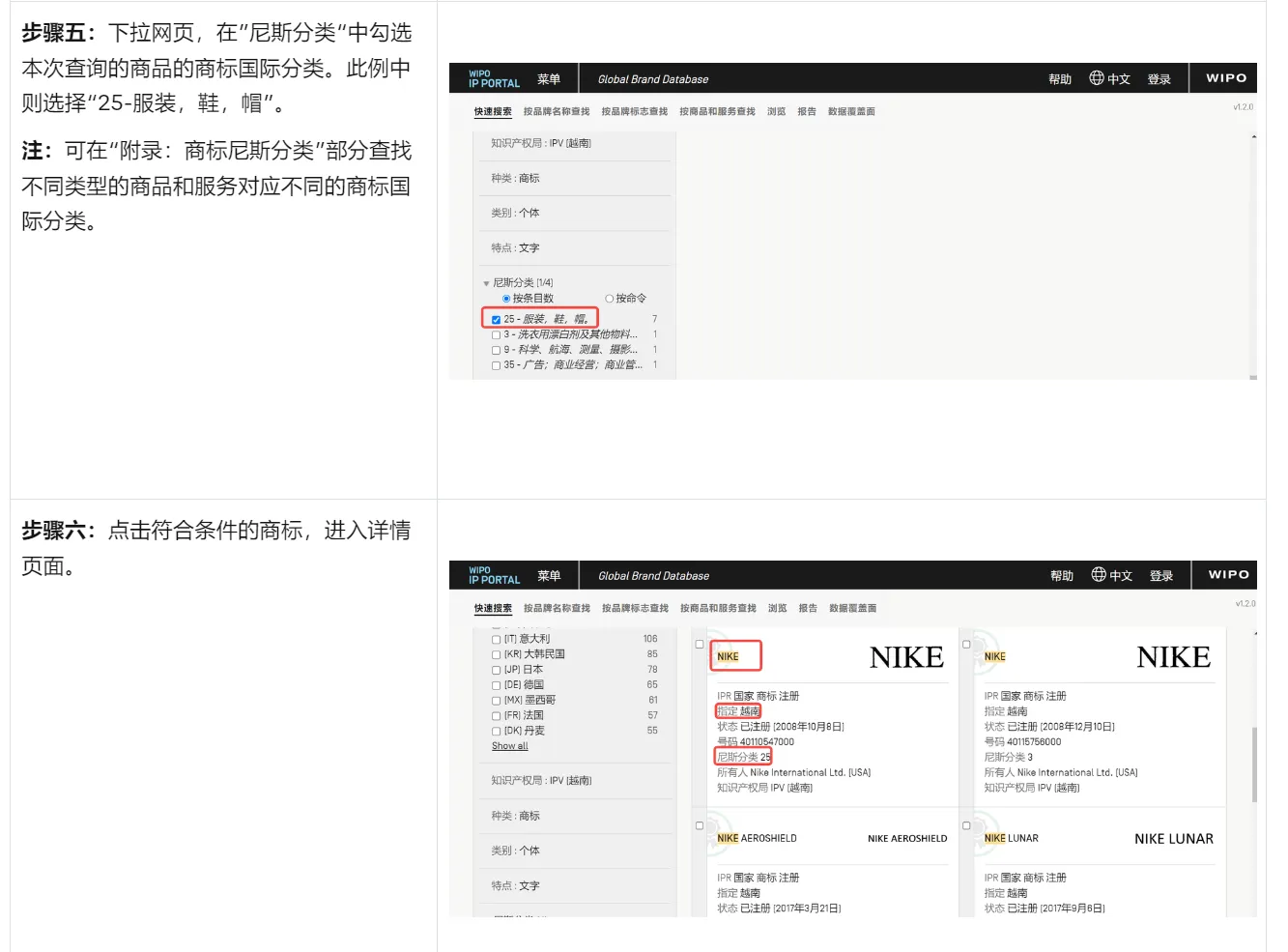
Task: Open 快速搜索 tab in step five screenshot
Action: tap(493, 112)
